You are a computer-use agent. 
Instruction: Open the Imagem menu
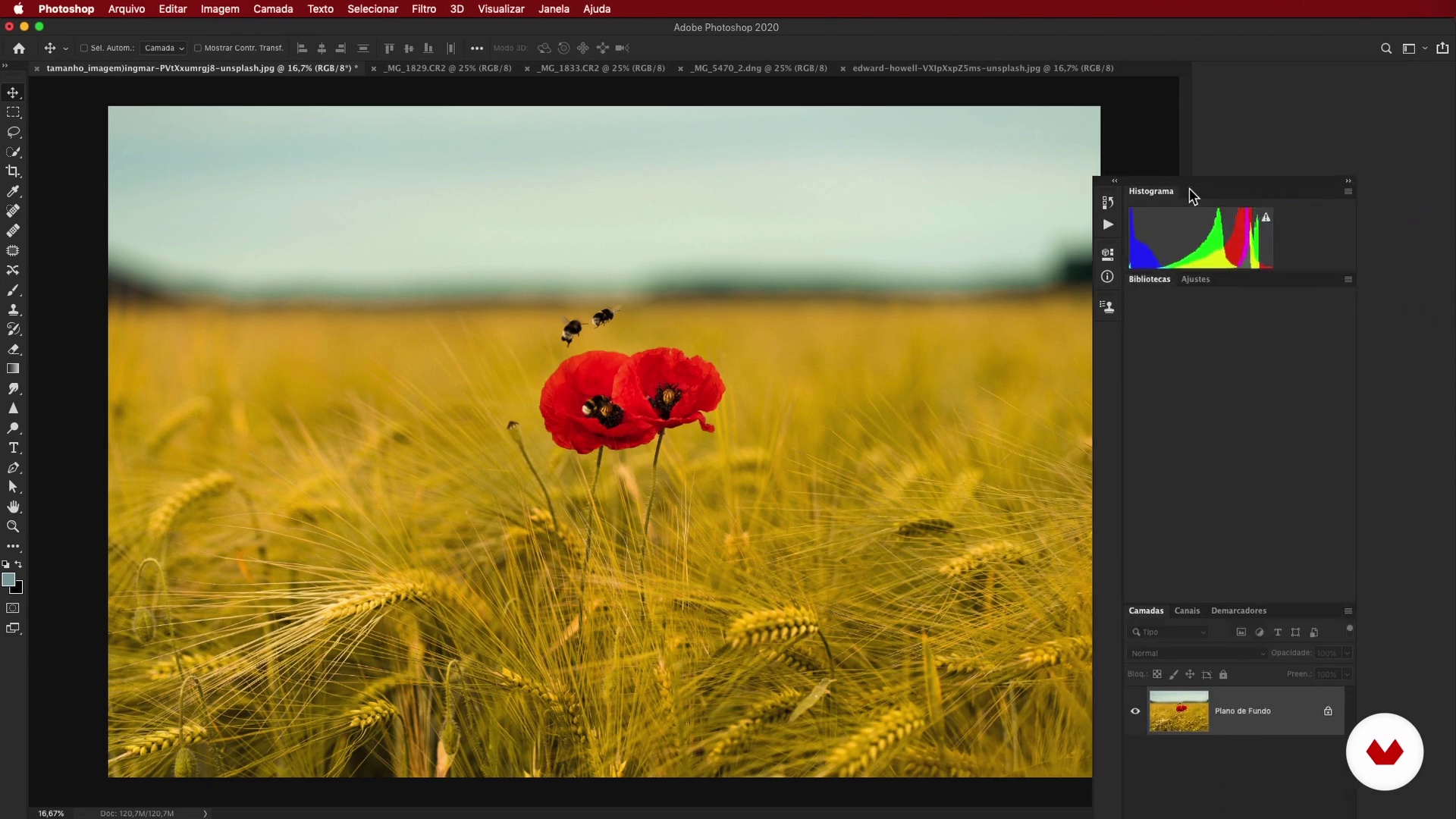[x=220, y=9]
